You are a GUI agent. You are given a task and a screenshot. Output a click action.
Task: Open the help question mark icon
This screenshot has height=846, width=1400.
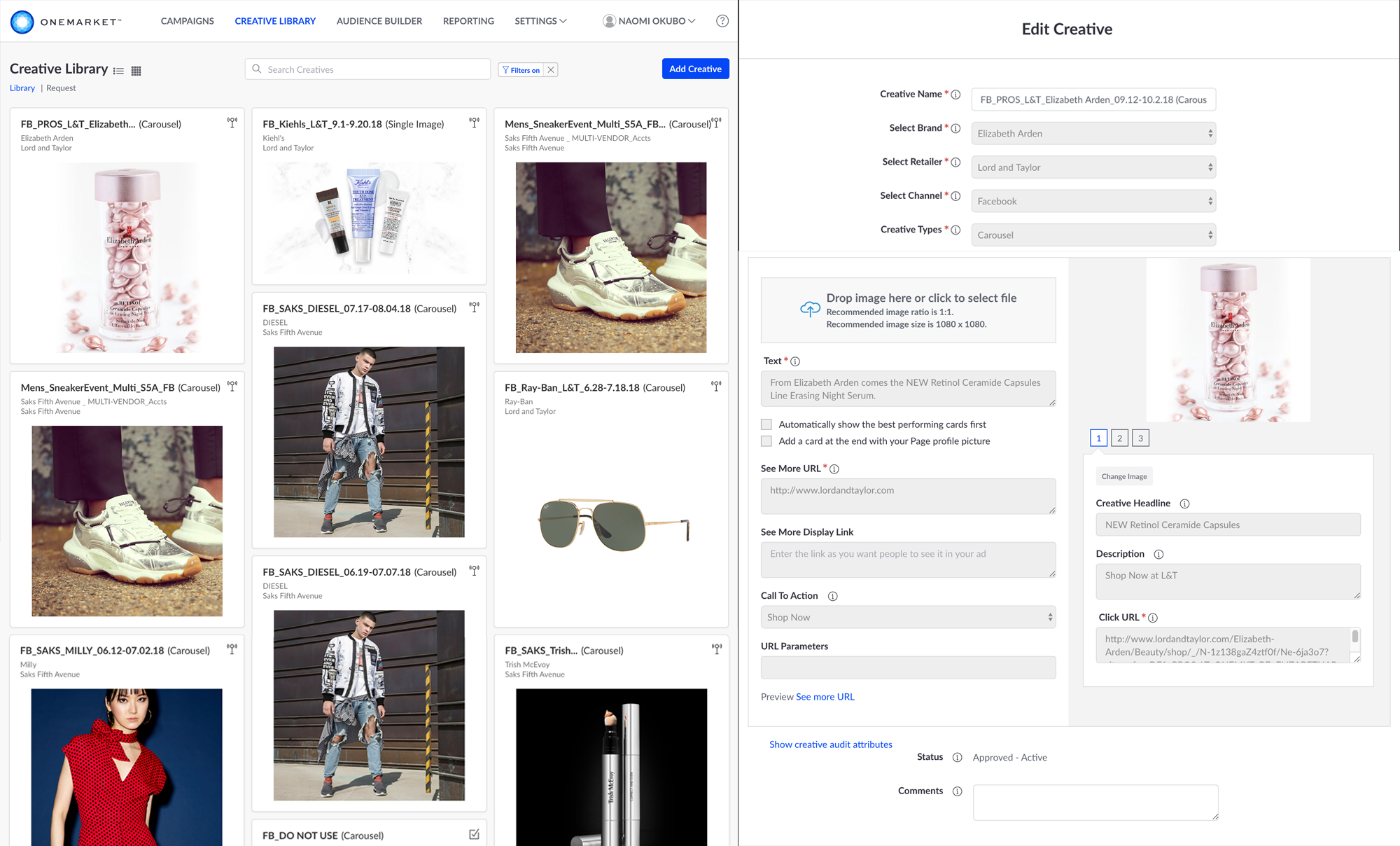pos(722,21)
